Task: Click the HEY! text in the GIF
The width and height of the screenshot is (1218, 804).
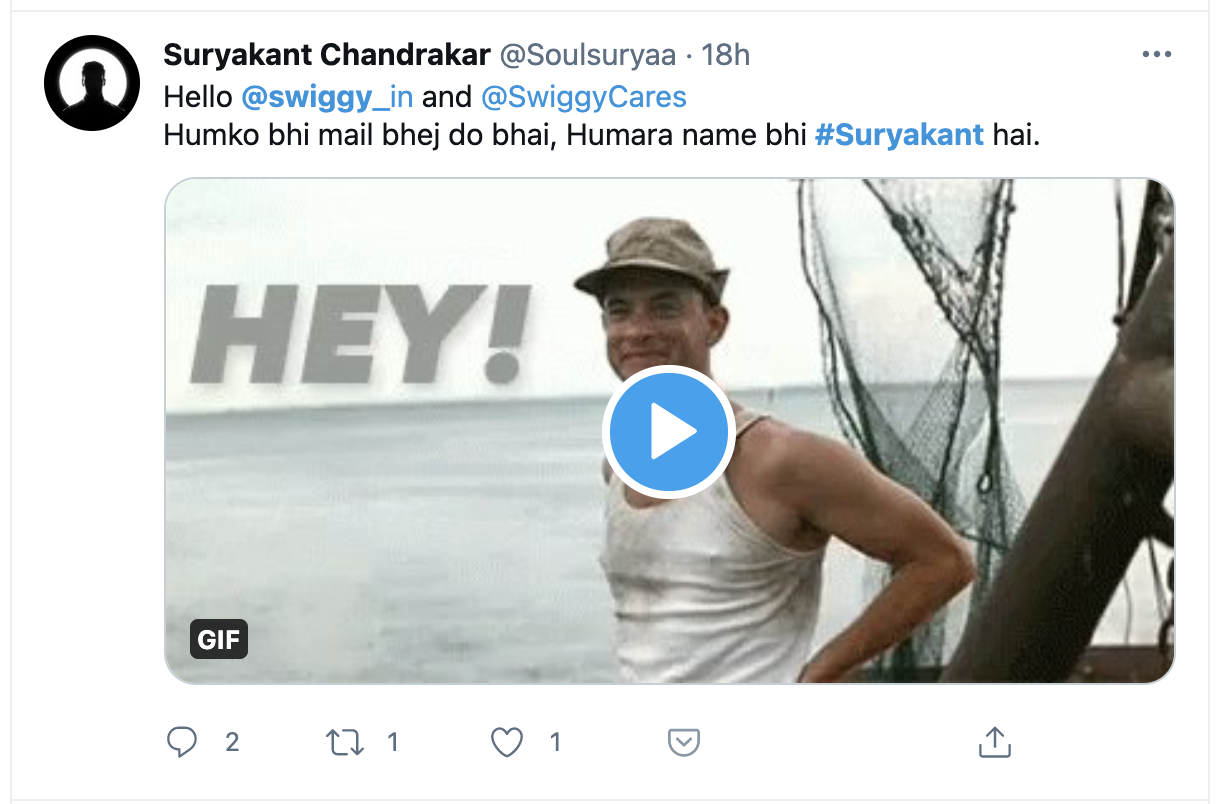Action: click(x=357, y=337)
